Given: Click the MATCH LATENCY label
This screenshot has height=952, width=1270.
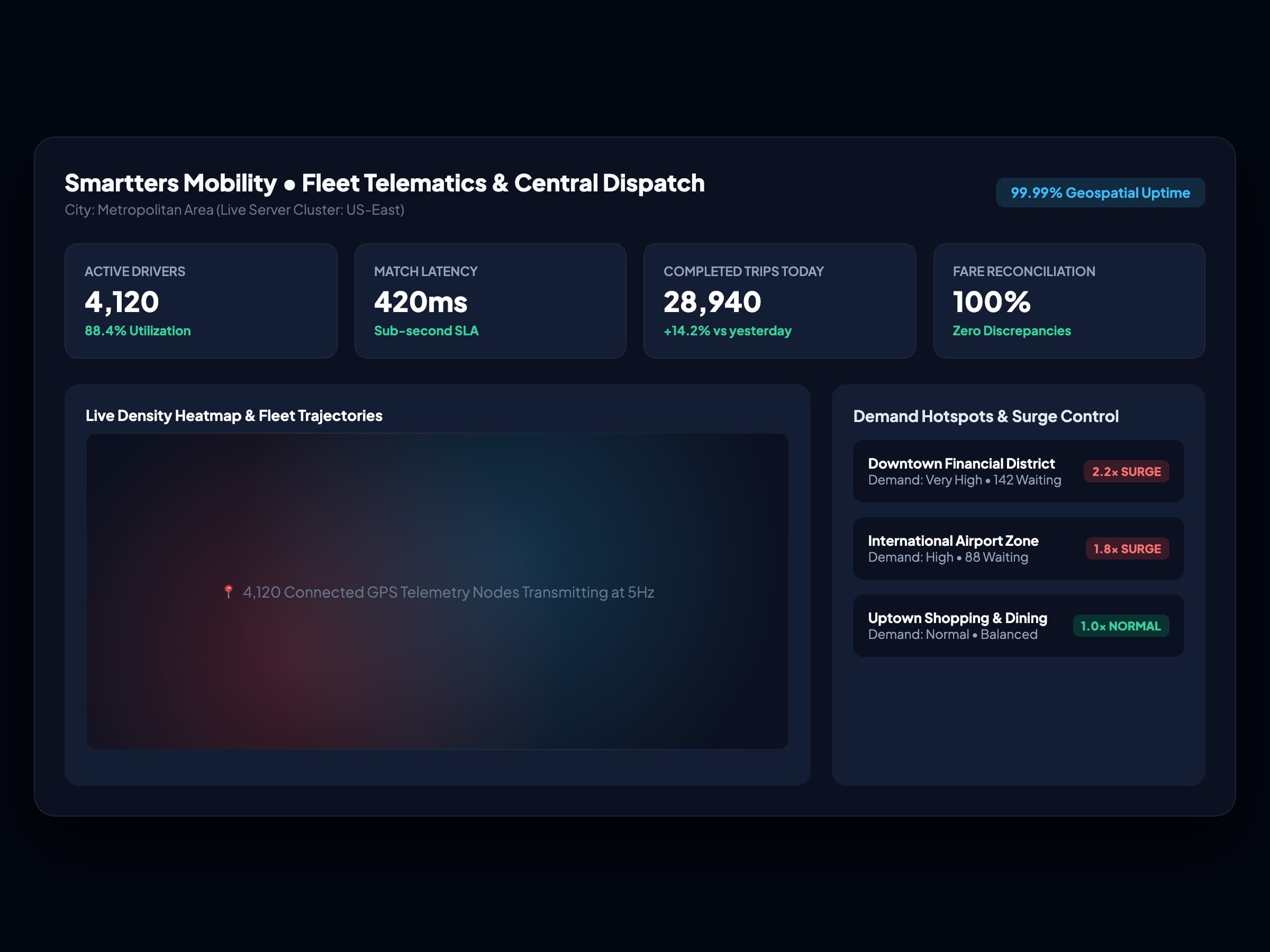Looking at the screenshot, I should pyautogui.click(x=425, y=271).
